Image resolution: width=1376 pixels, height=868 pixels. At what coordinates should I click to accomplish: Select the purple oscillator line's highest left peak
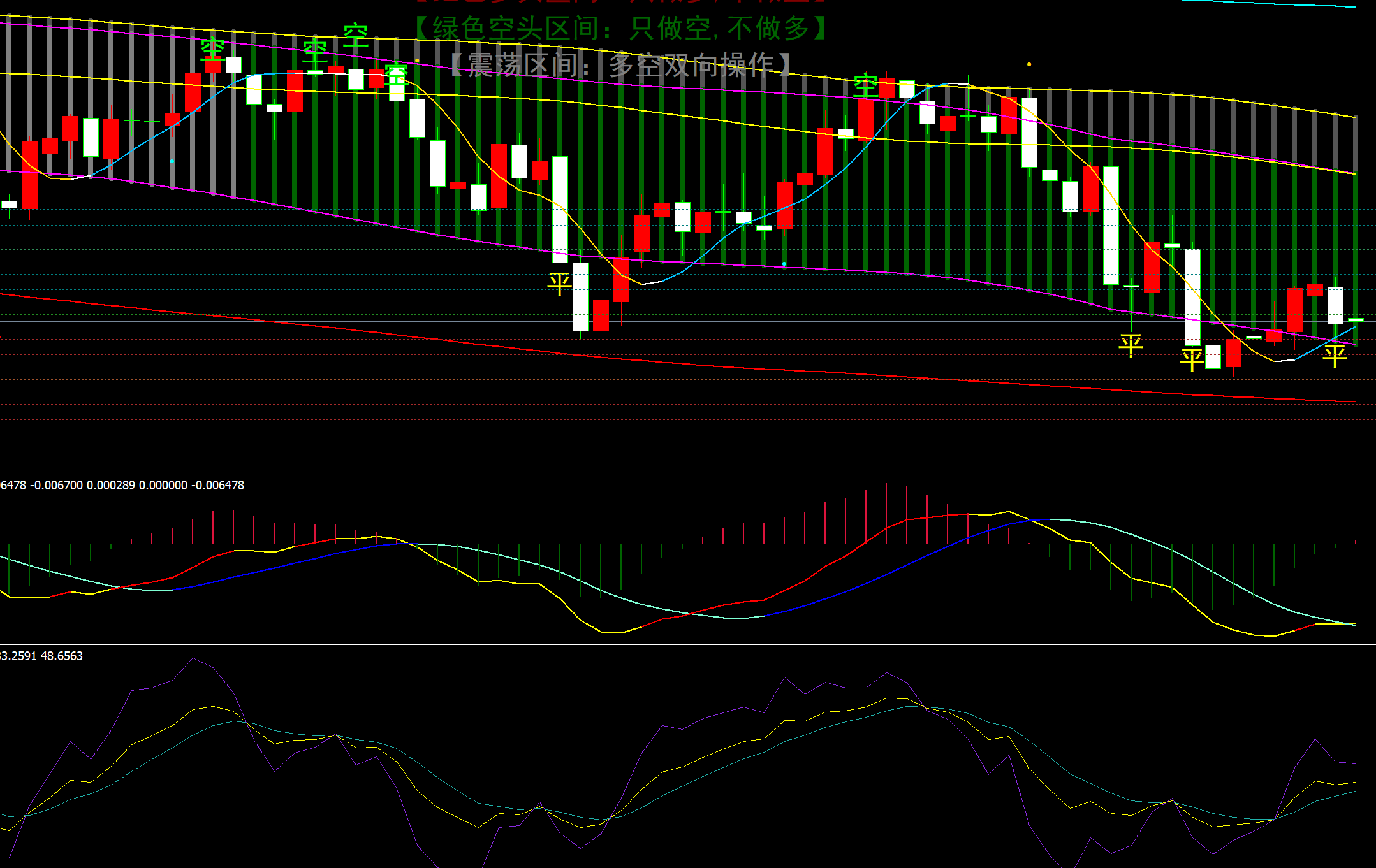(193, 659)
